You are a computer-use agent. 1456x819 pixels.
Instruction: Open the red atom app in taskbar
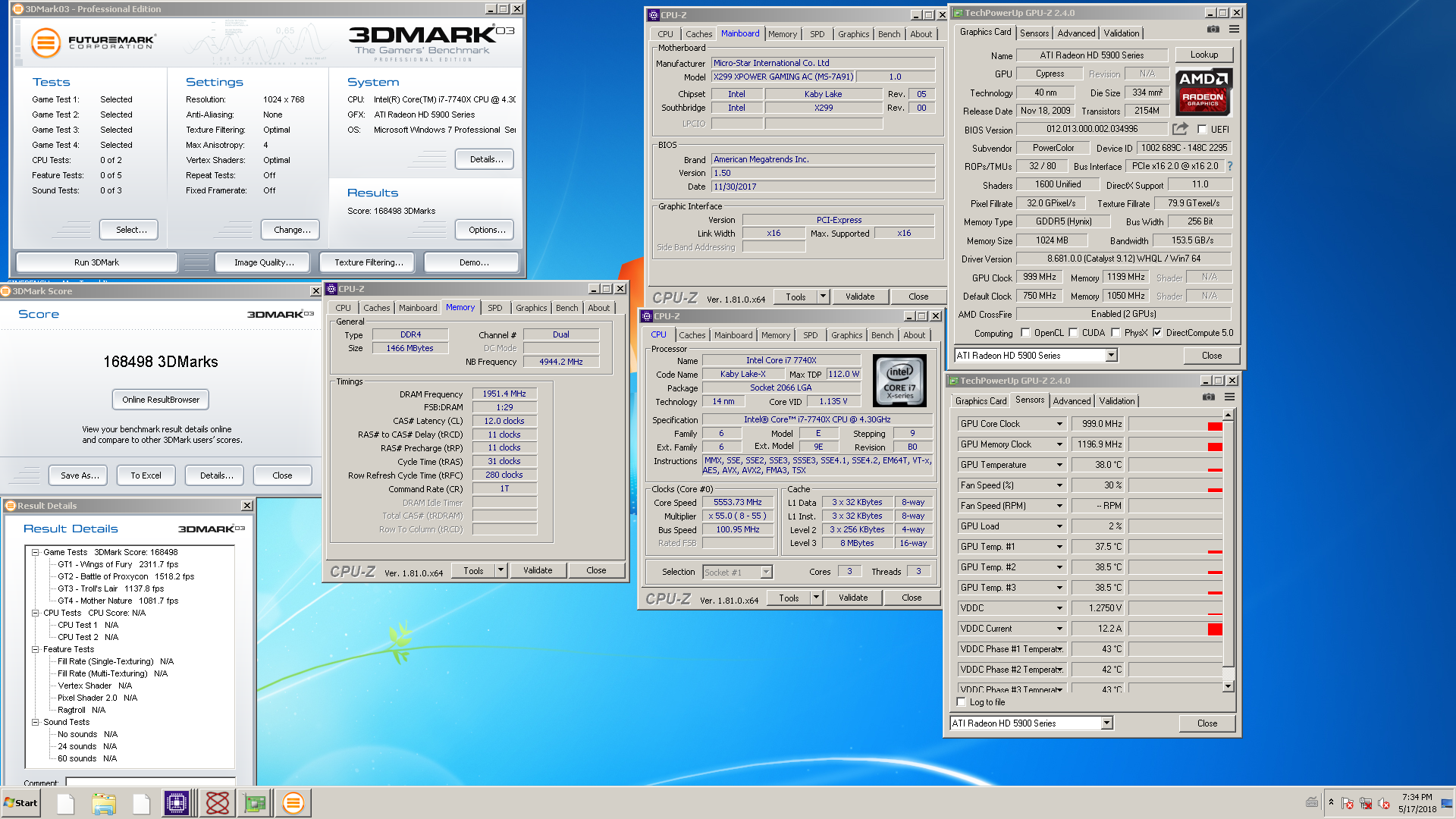(x=218, y=803)
